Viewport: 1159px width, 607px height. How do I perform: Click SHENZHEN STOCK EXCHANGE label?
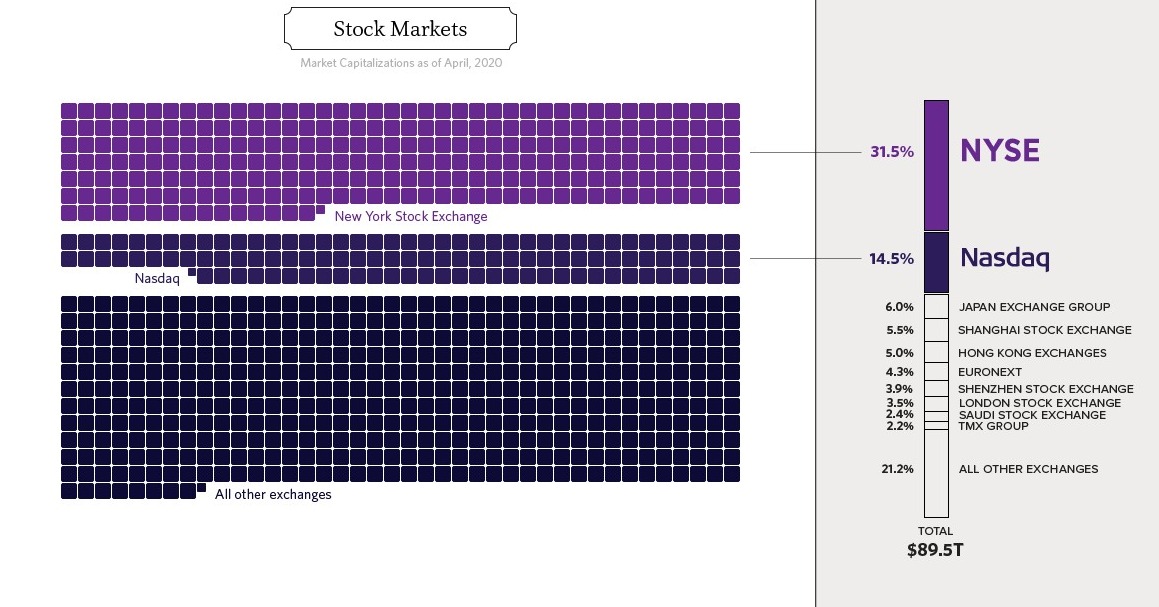pyautogui.click(x=1045, y=389)
